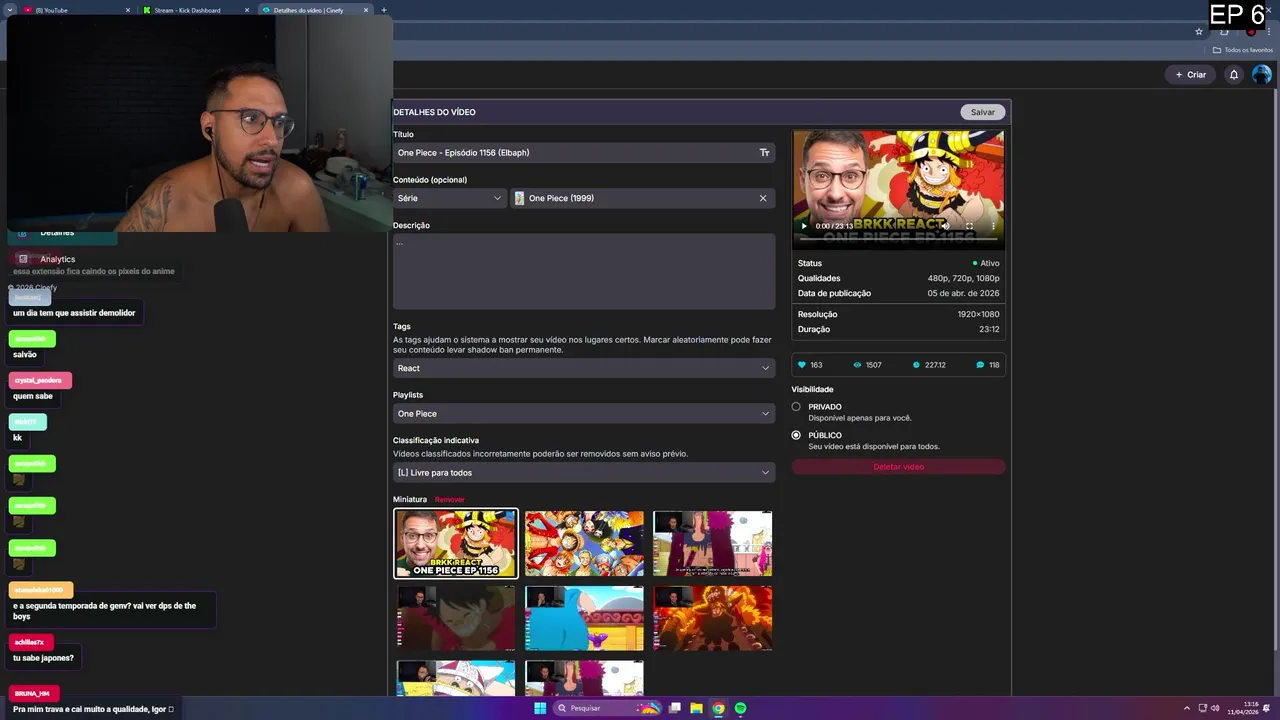Image resolution: width=1280 pixels, height=720 pixels.
Task: Clear the One Piece (1999) series selection
Action: (763, 198)
